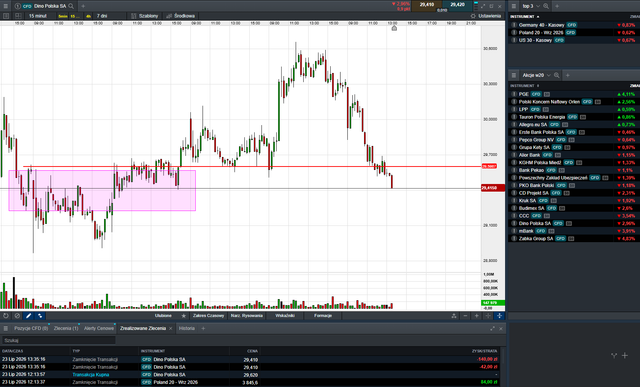Switch to Alerty Cenowe tab
The height and width of the screenshot is (387, 640).
[x=99, y=328]
